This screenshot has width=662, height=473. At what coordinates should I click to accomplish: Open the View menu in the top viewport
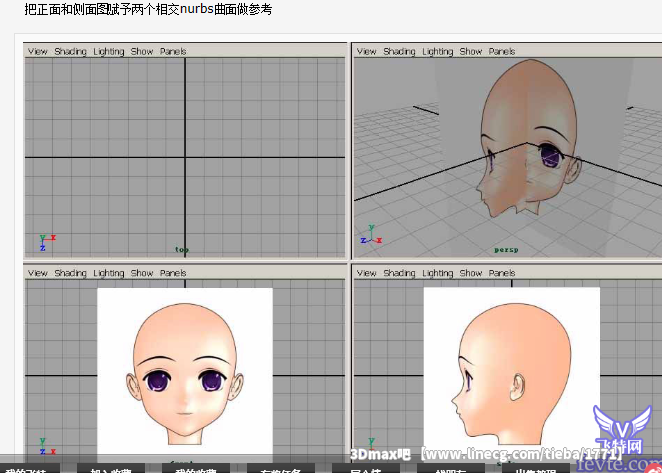38,52
